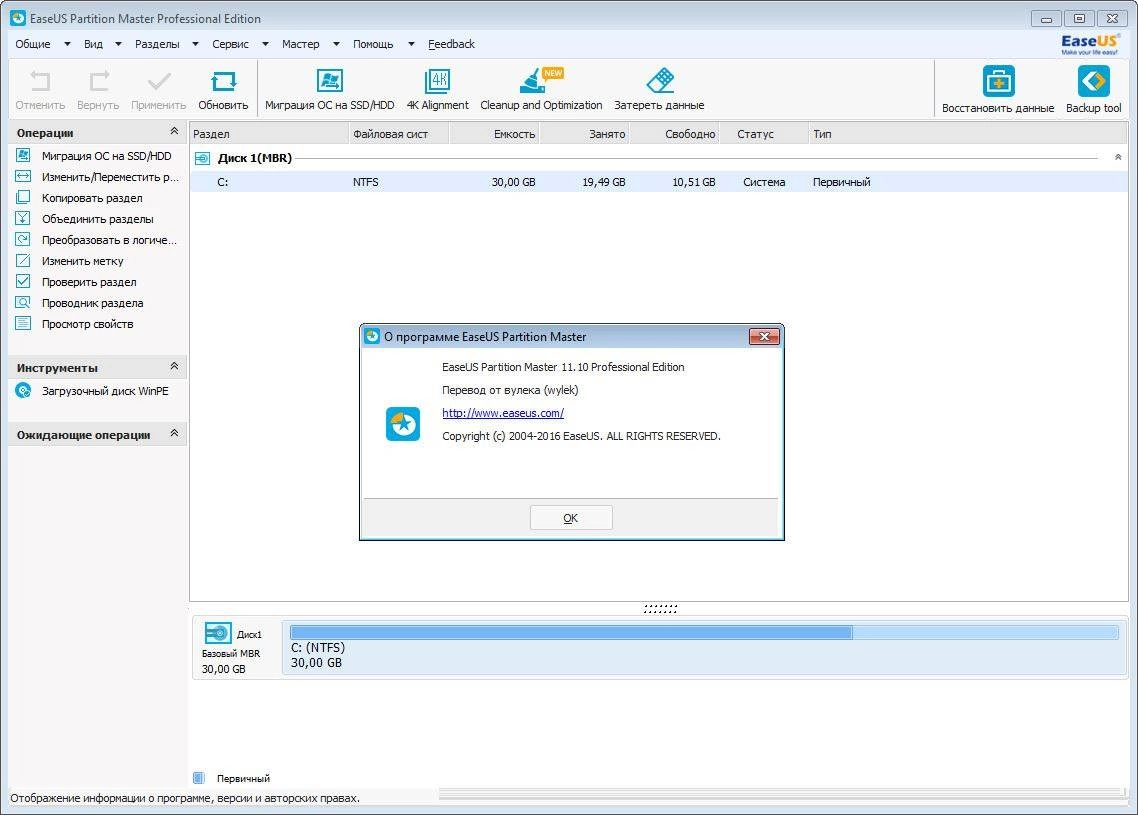Collapse the Ожидающие операции panel
Viewport: 1138px width, 815px height.
coord(174,433)
